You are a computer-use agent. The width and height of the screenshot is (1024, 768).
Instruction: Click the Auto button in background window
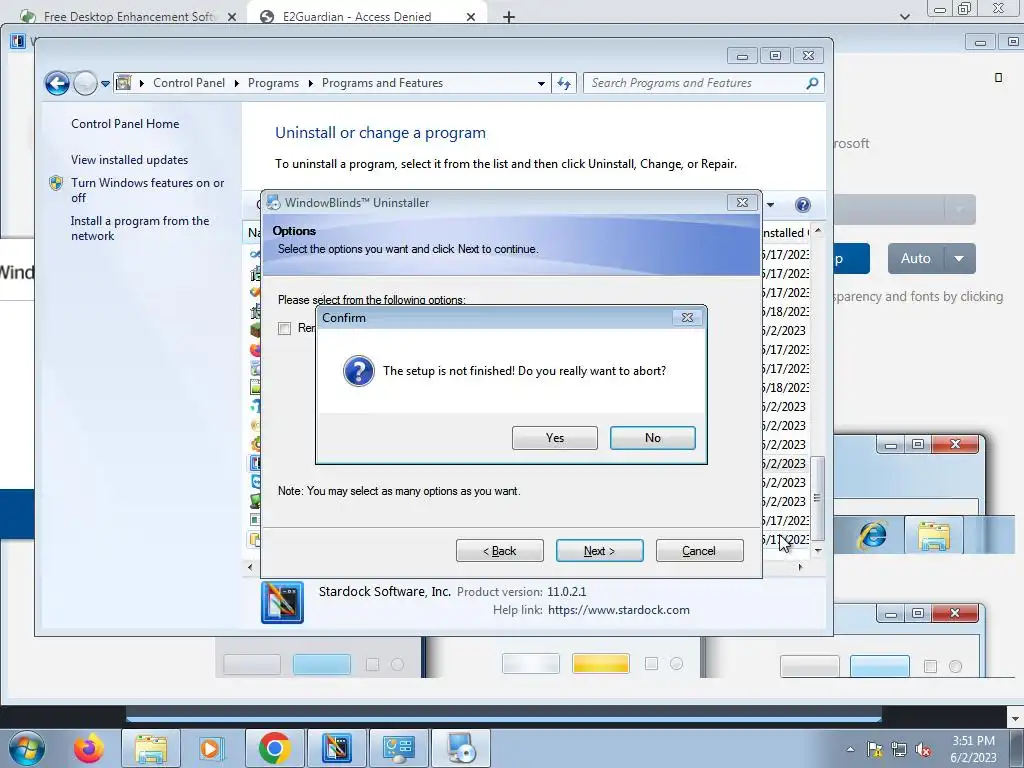click(x=916, y=259)
